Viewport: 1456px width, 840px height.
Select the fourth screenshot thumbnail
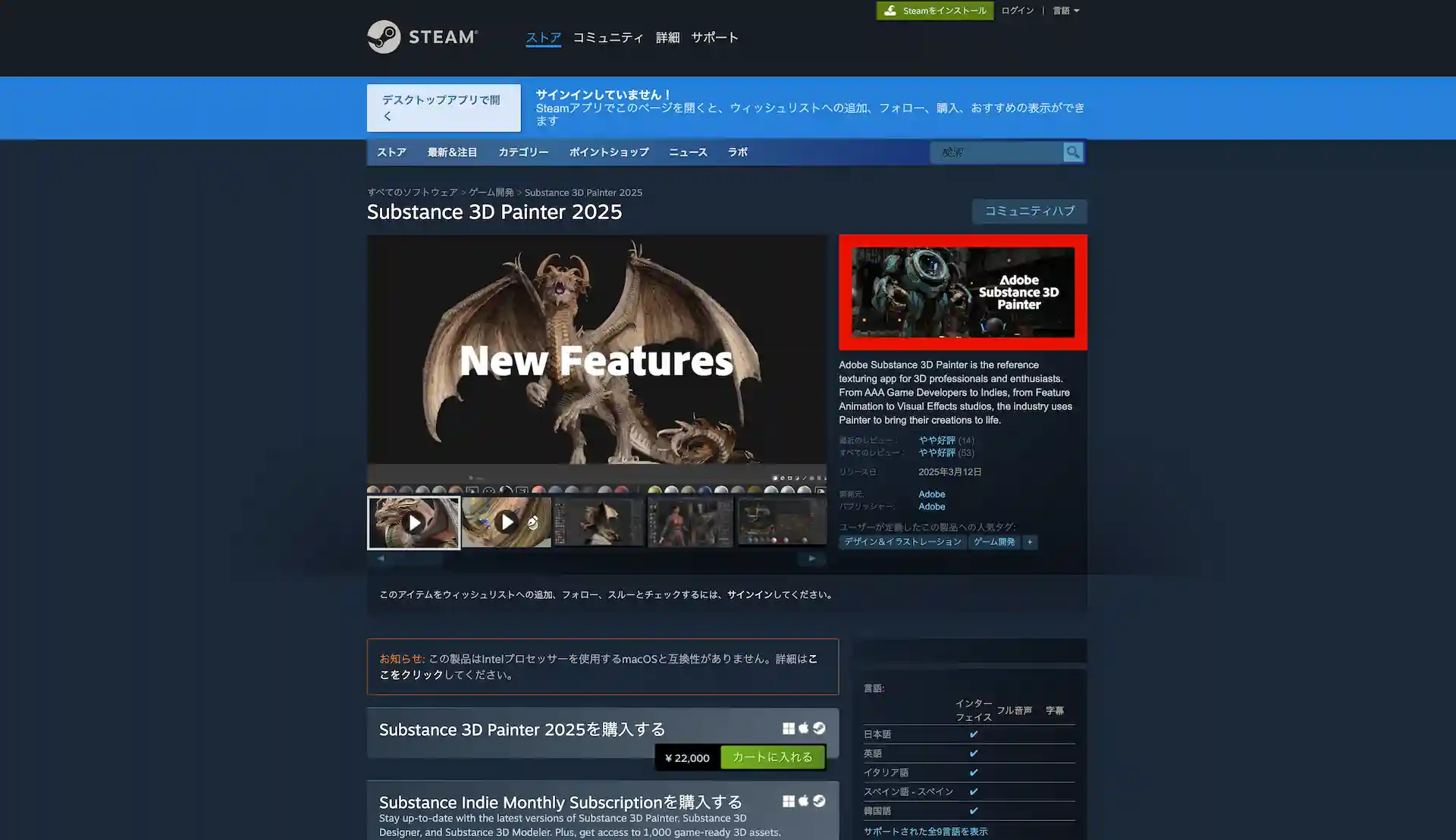click(691, 522)
